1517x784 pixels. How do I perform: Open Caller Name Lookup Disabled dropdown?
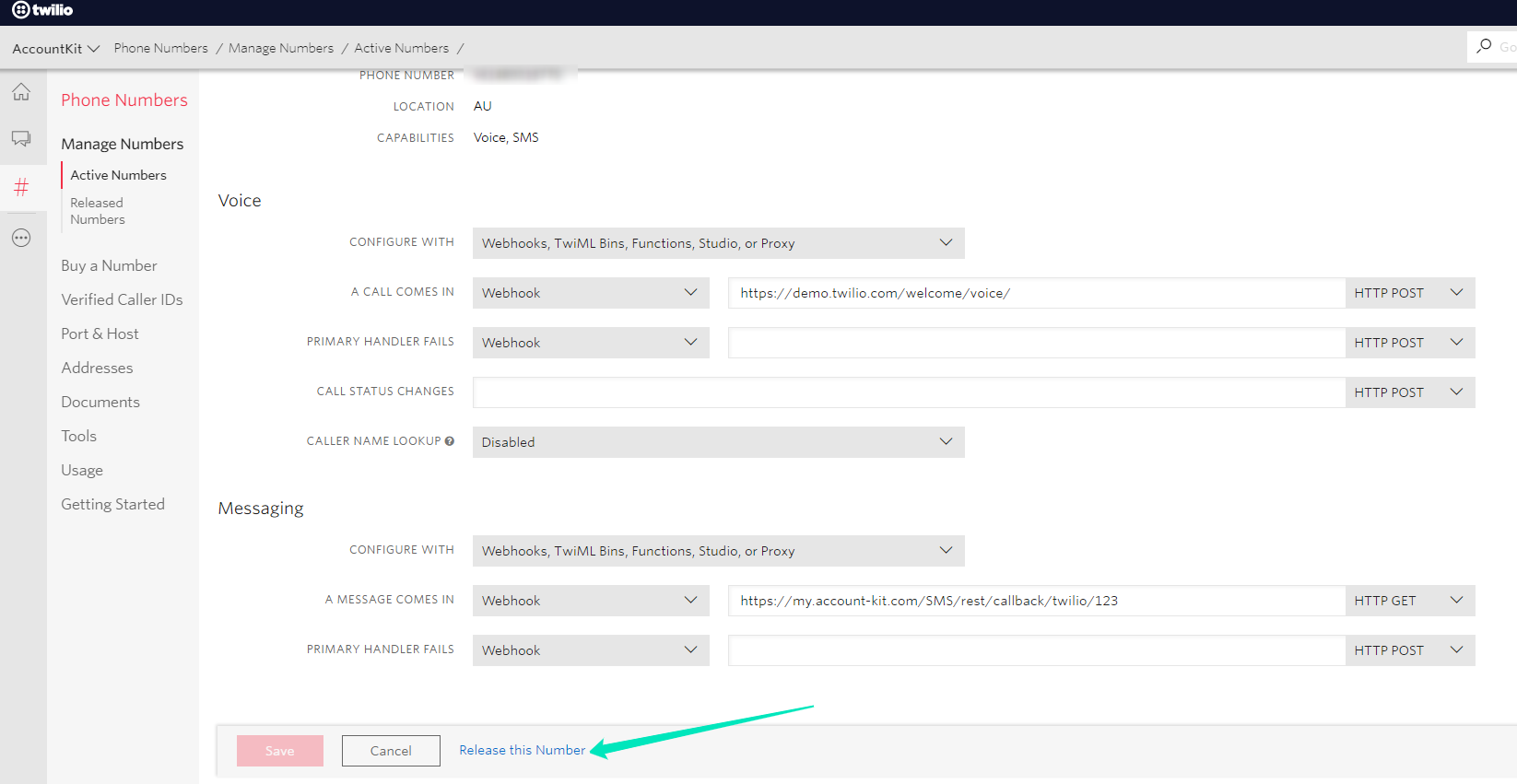(x=718, y=442)
